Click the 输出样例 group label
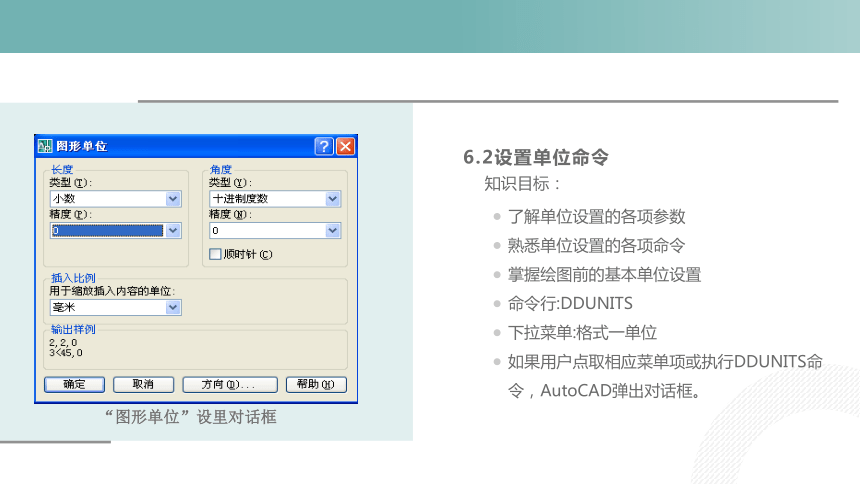The image size is (860, 484). tap(73, 329)
